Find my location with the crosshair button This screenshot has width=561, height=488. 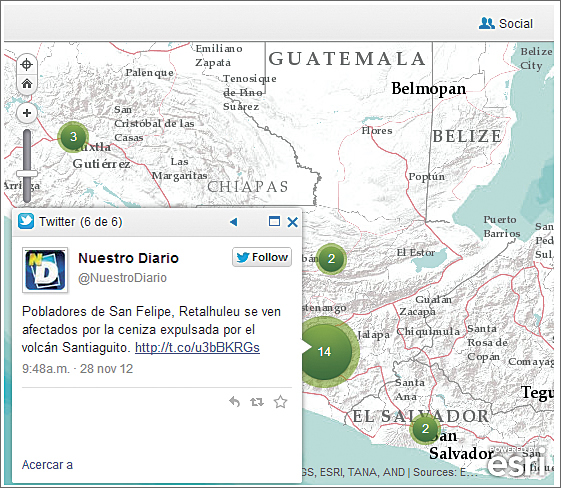26,65
